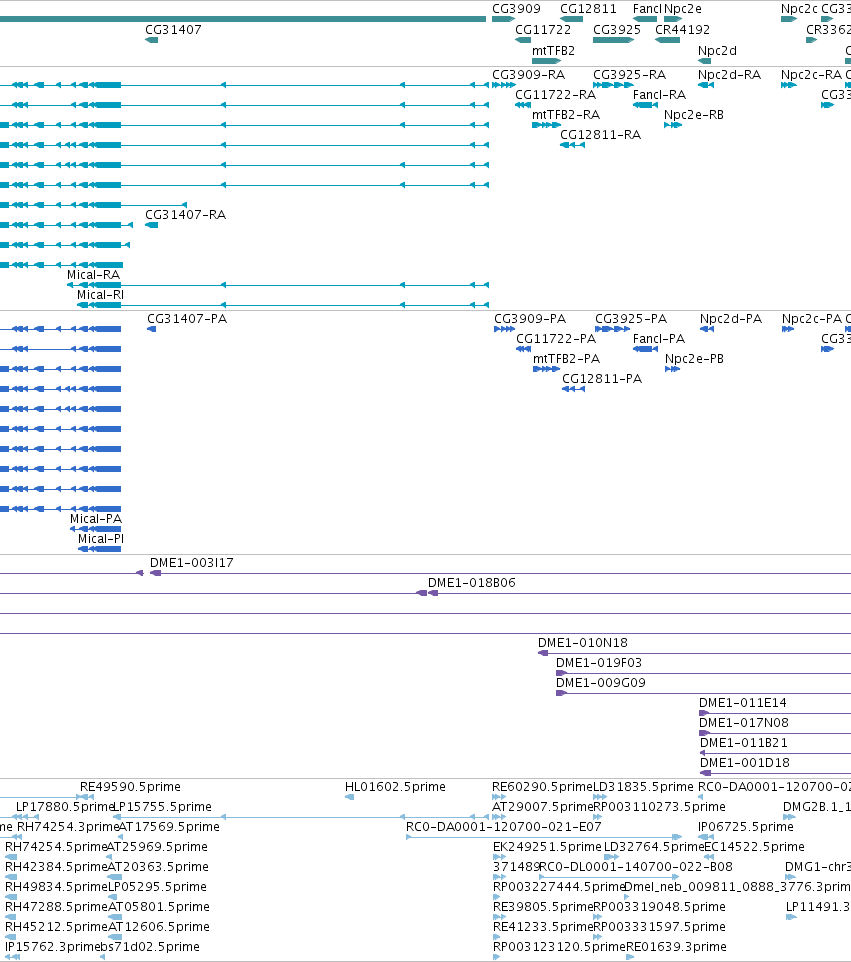851x962 pixels.
Task: Click the RP003331597.5prime EST label
Action: pyautogui.click(x=660, y=927)
